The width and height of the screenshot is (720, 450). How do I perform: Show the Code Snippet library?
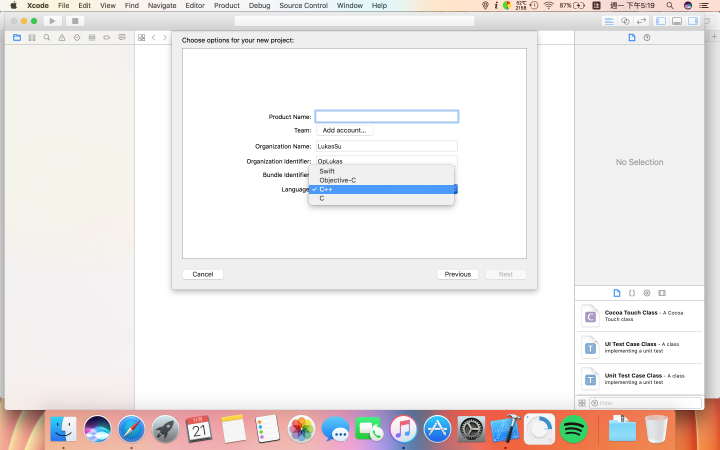click(x=632, y=293)
